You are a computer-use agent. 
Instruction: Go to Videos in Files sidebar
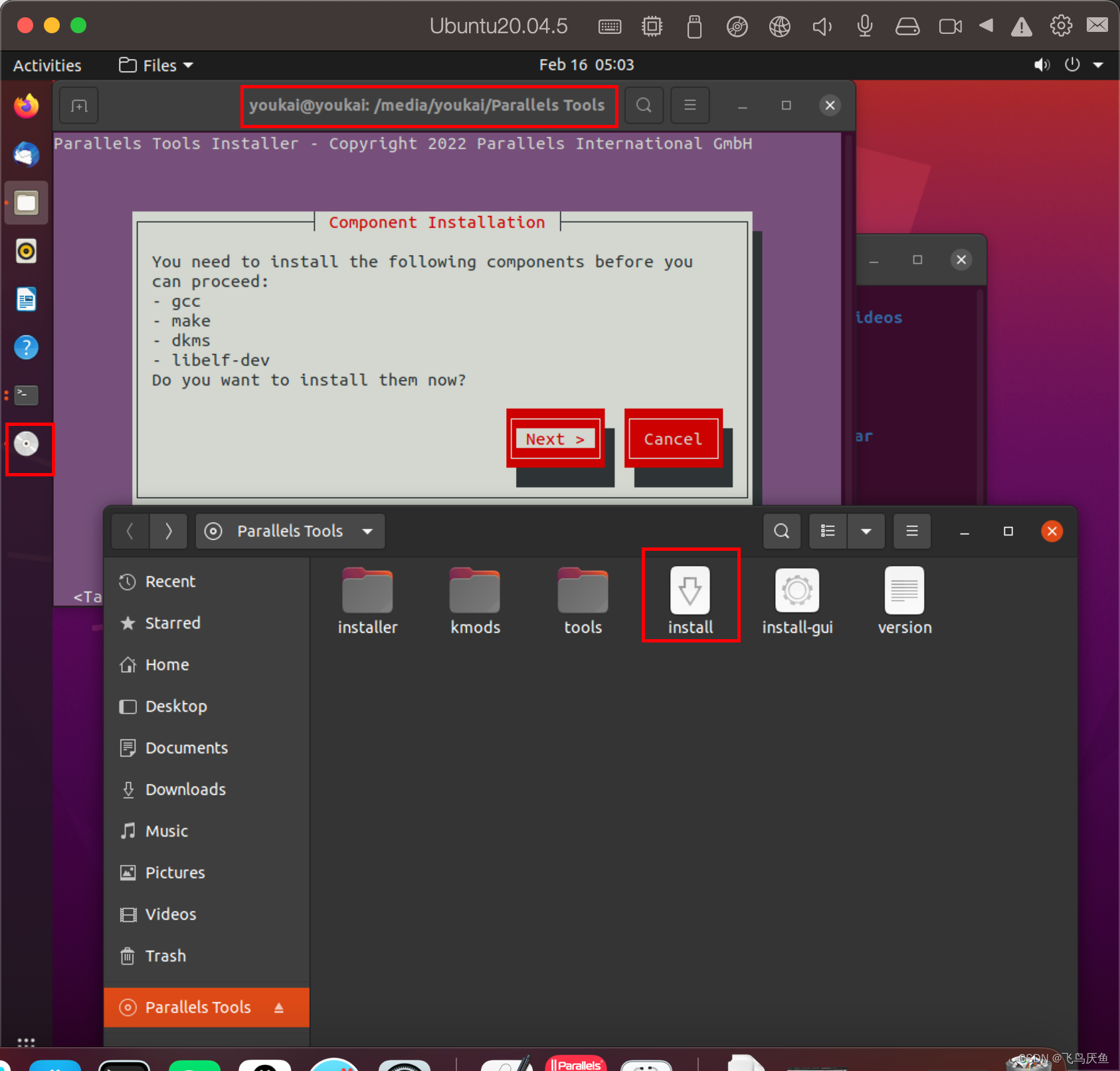207,915
